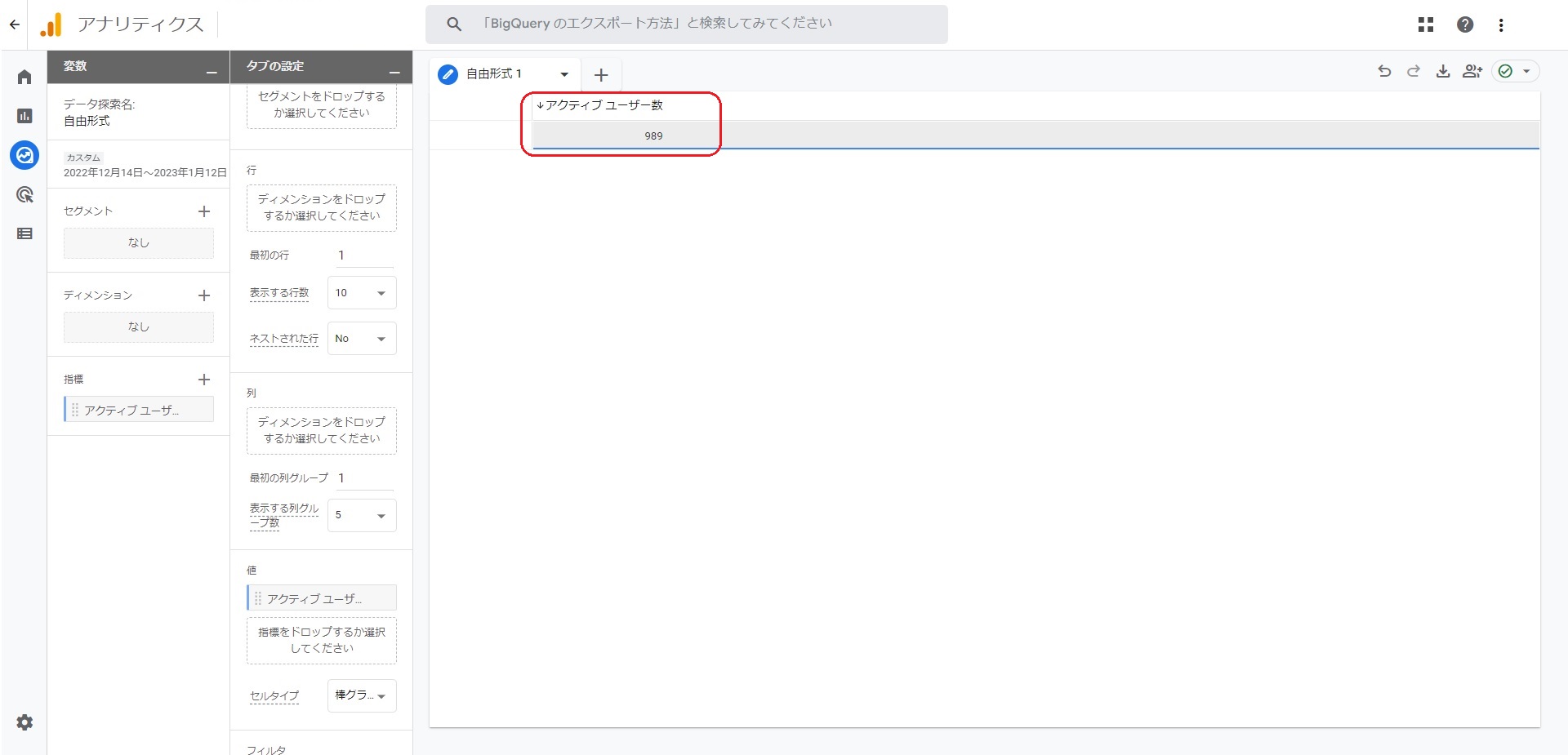
Task: Click the segment drop zone
Action: point(322,107)
